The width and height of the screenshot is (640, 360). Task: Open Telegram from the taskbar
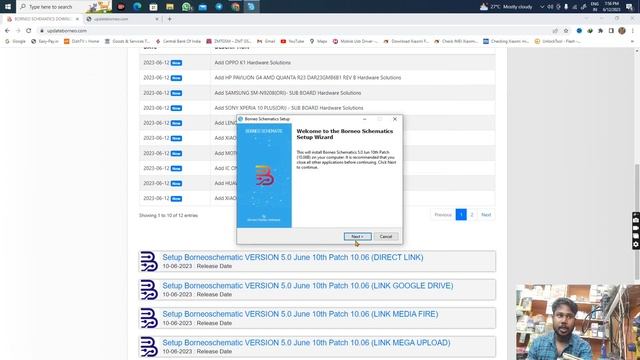(219, 7)
